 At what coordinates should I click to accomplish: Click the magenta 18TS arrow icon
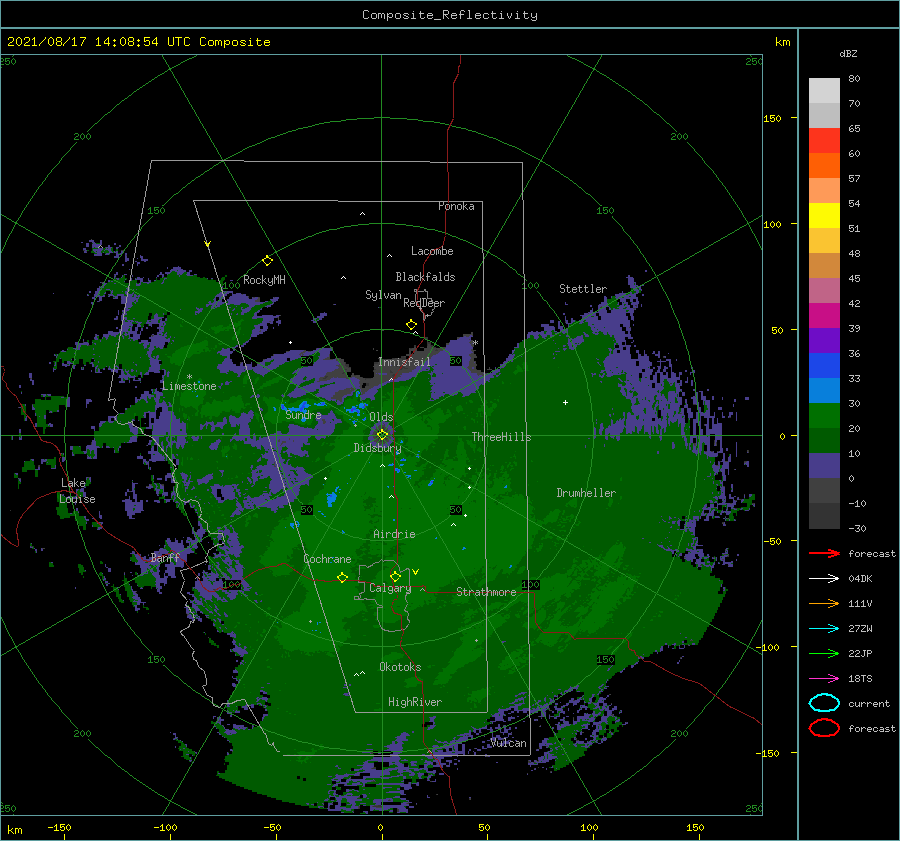[x=824, y=679]
